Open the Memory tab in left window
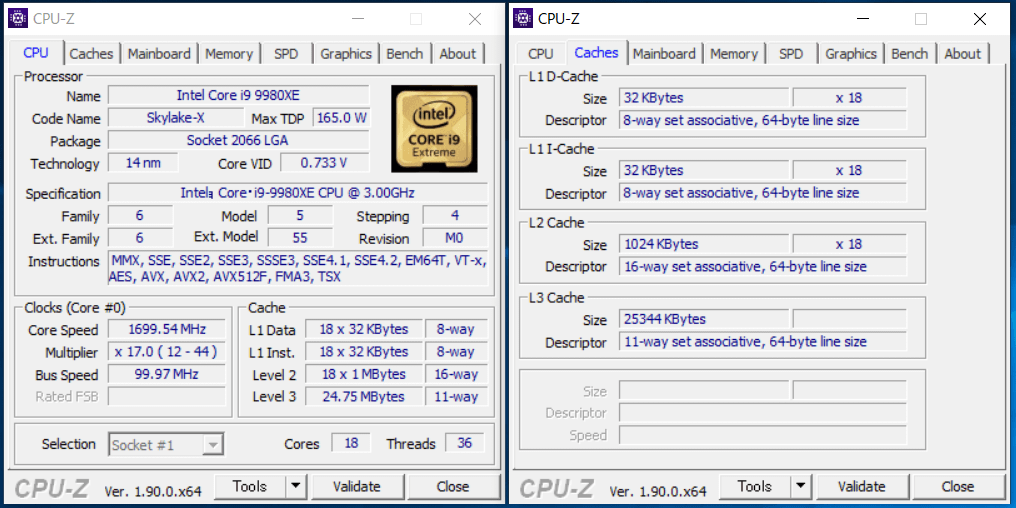The width and height of the screenshot is (1016, 508). tap(229, 54)
